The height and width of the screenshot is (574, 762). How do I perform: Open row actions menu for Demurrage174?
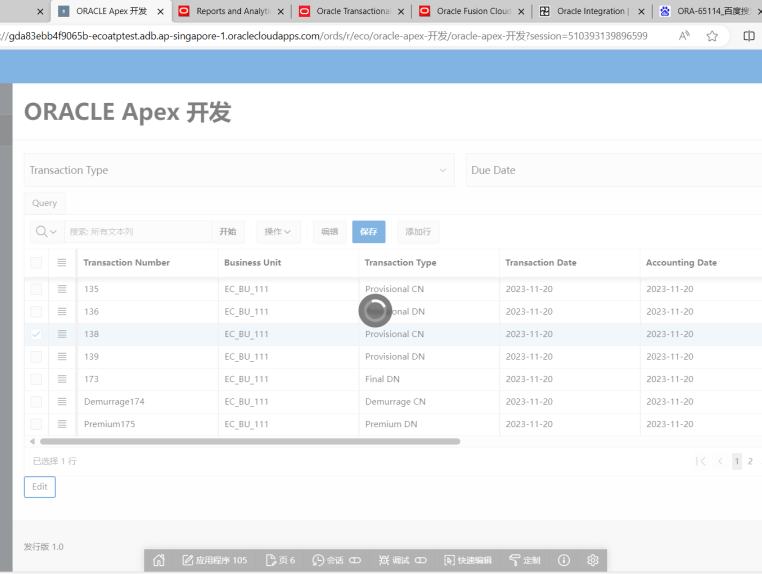click(x=62, y=401)
